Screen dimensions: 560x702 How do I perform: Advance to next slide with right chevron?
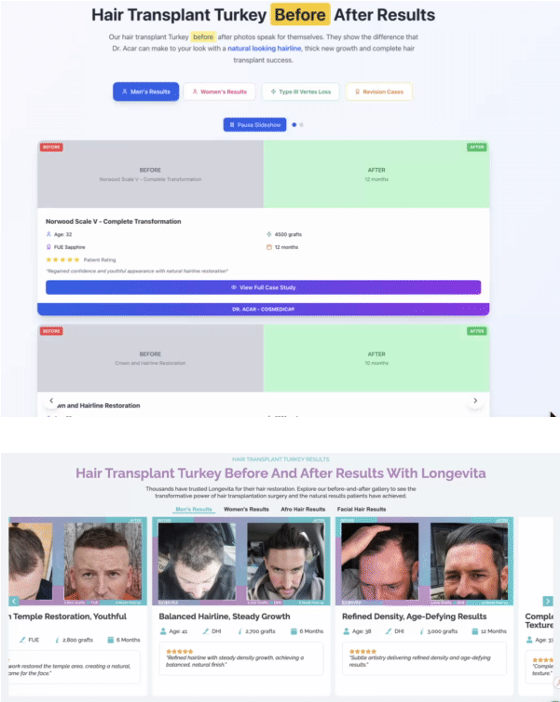(475, 401)
